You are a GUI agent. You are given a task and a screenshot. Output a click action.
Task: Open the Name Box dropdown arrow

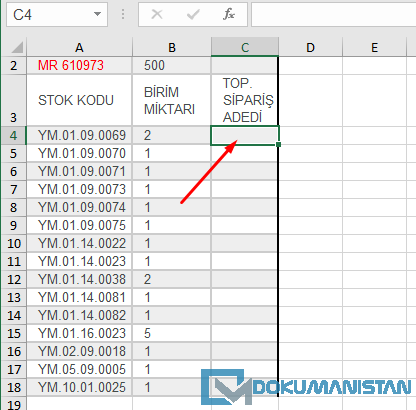click(x=97, y=14)
